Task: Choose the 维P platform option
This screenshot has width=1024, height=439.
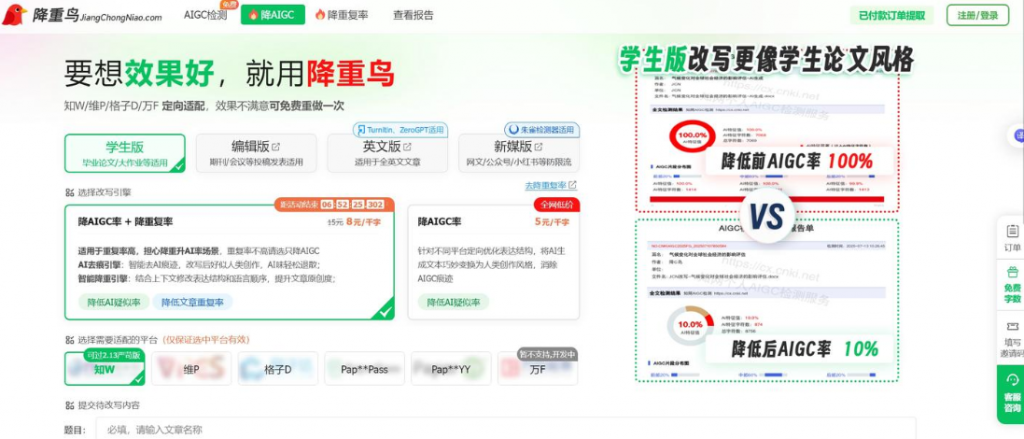Action: click(x=191, y=369)
